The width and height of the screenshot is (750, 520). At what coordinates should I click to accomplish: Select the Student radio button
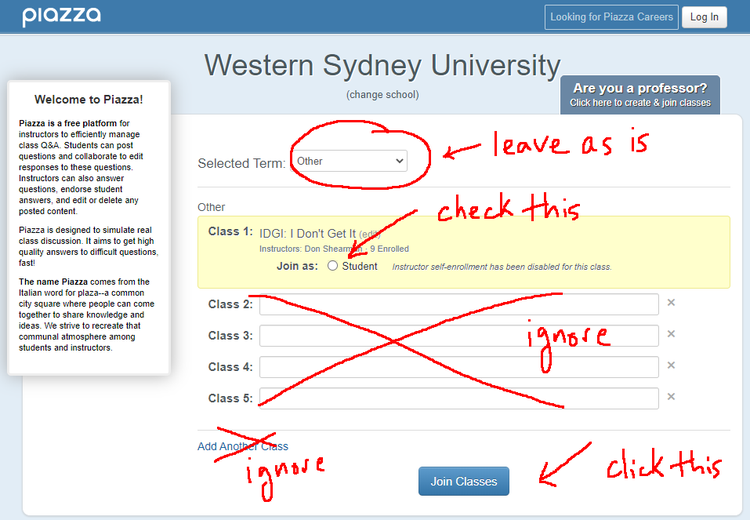[333, 266]
